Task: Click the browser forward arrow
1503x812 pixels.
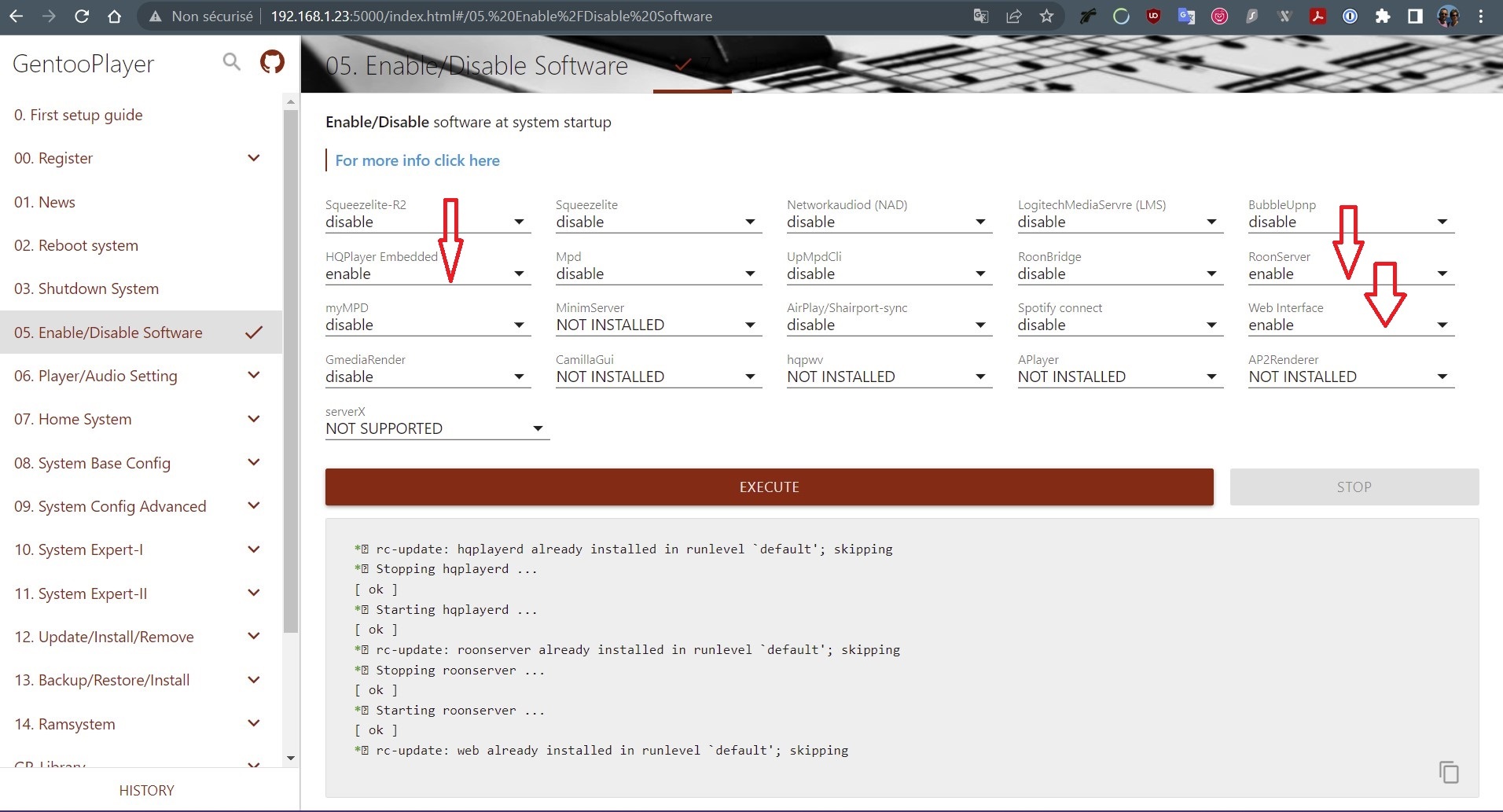Action: pyautogui.click(x=49, y=16)
